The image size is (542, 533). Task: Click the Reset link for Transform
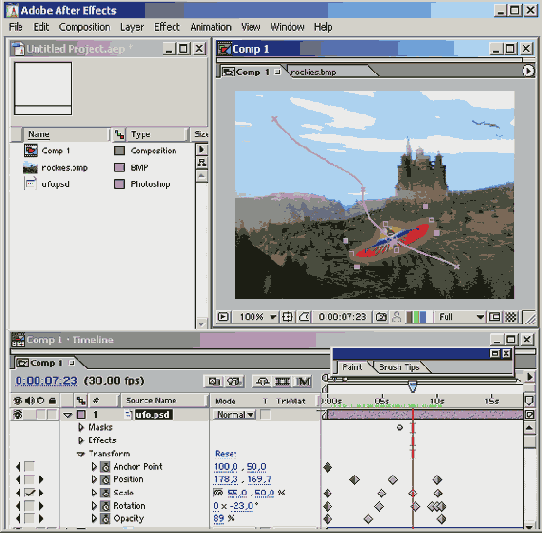[x=225, y=453]
